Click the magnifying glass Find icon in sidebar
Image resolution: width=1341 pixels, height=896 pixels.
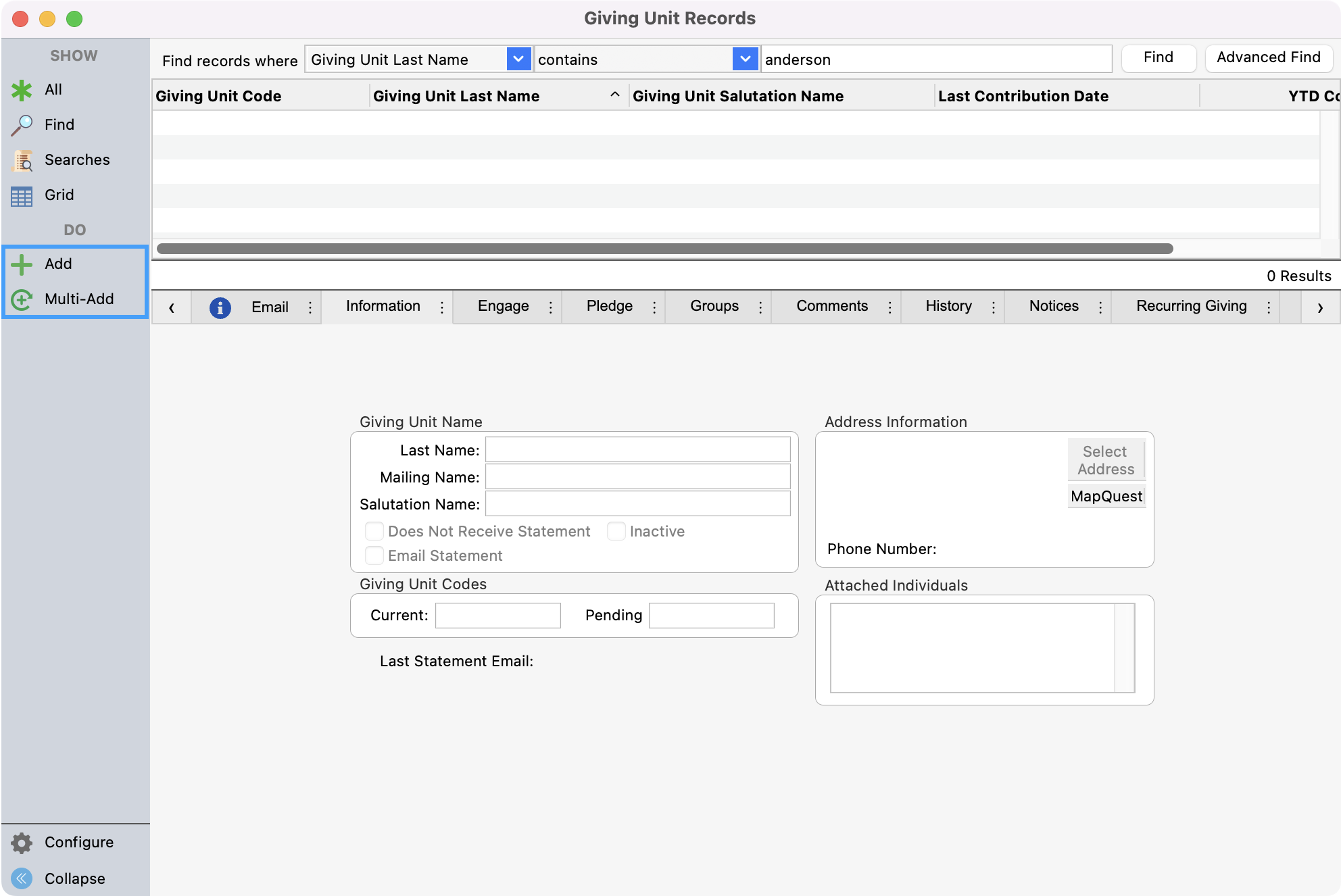[22, 125]
